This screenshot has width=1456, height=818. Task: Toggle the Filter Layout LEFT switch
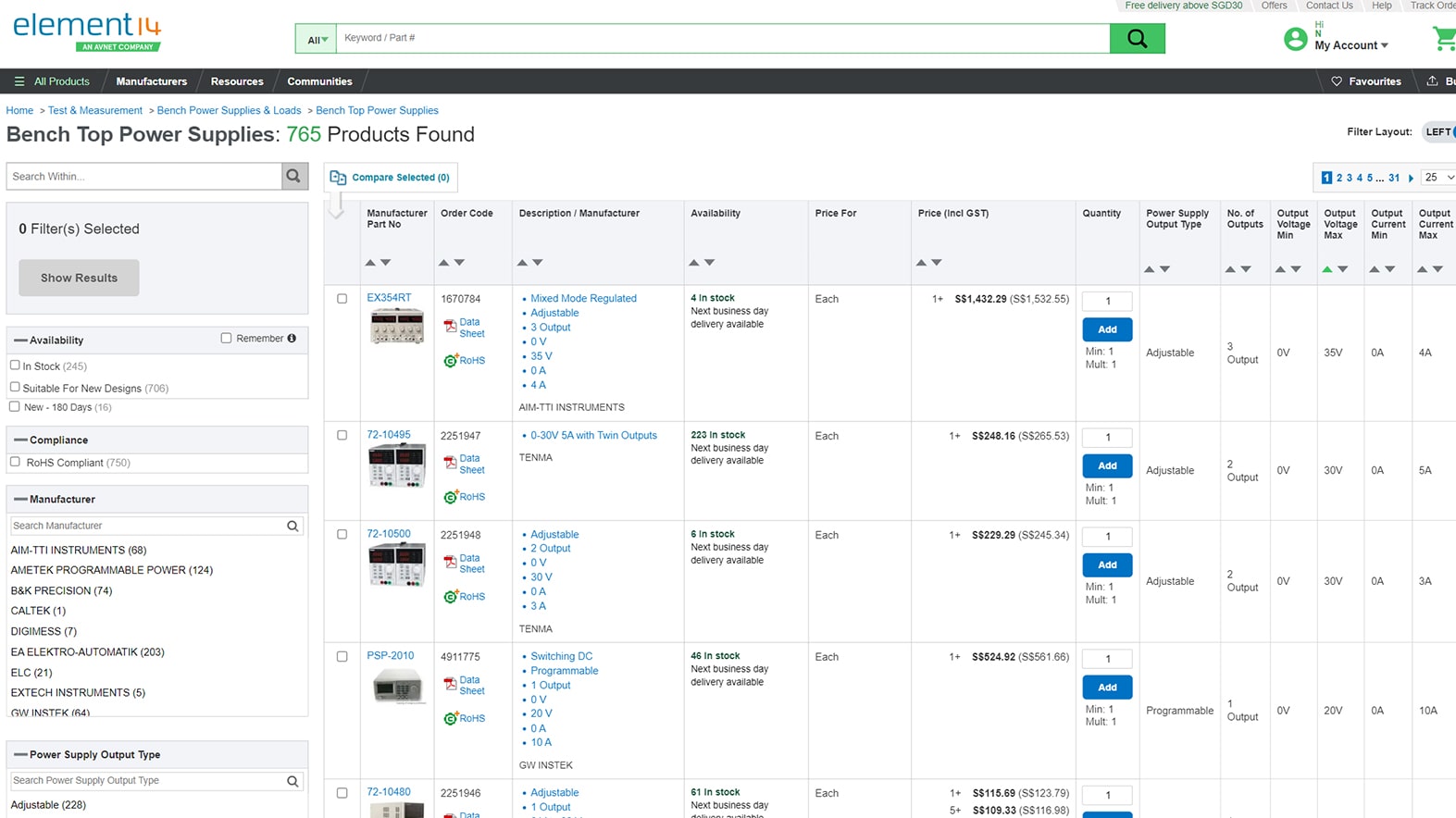[x=1439, y=131]
